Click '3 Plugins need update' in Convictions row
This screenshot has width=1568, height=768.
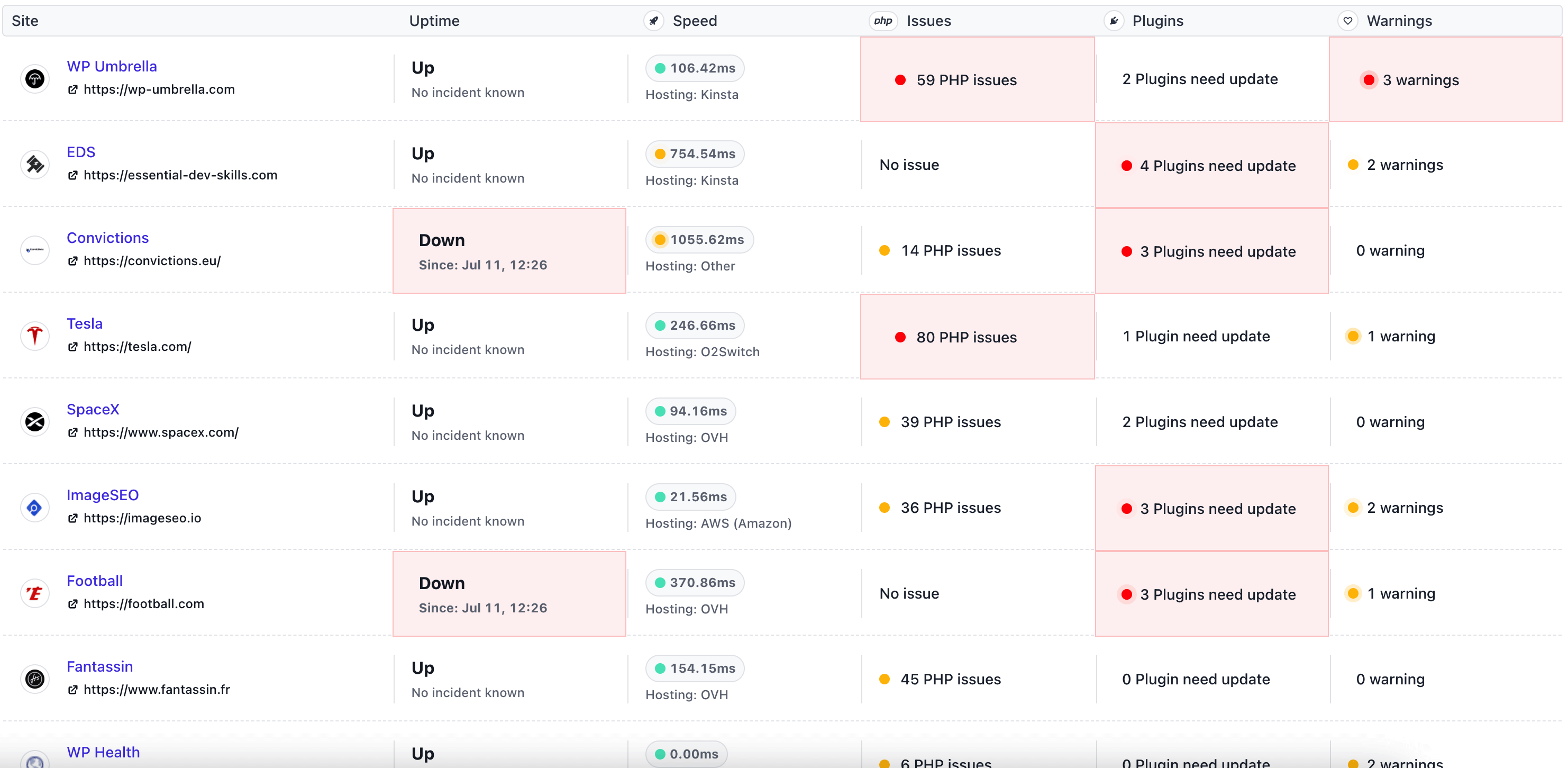coord(1211,251)
